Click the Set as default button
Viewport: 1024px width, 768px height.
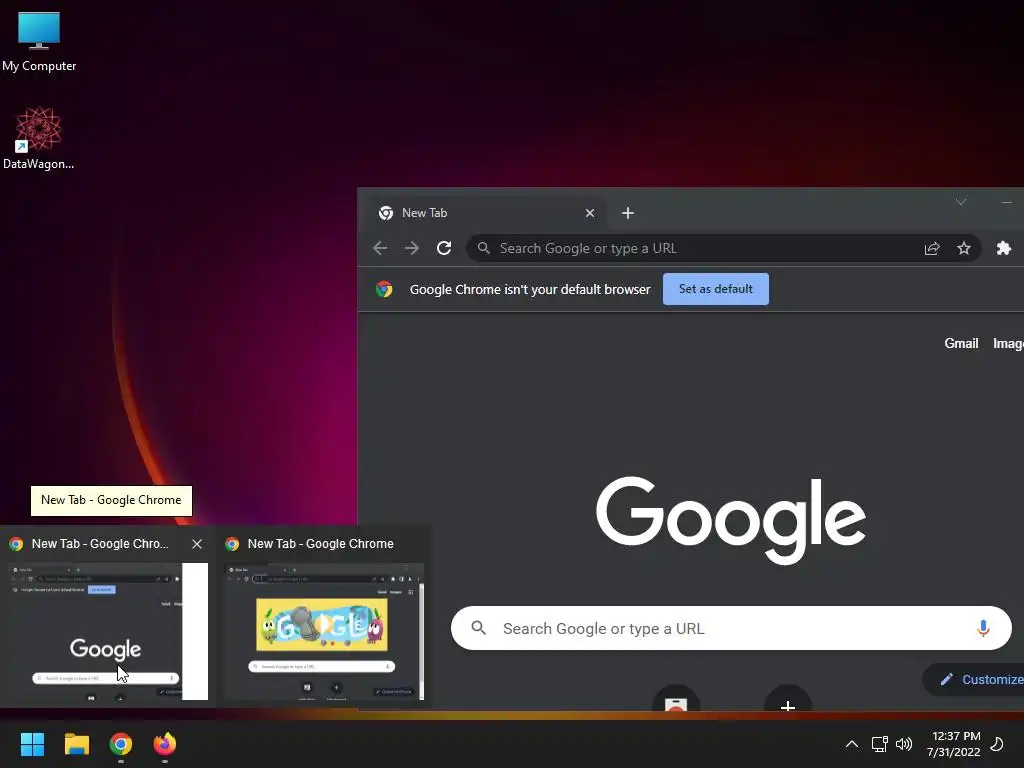716,289
